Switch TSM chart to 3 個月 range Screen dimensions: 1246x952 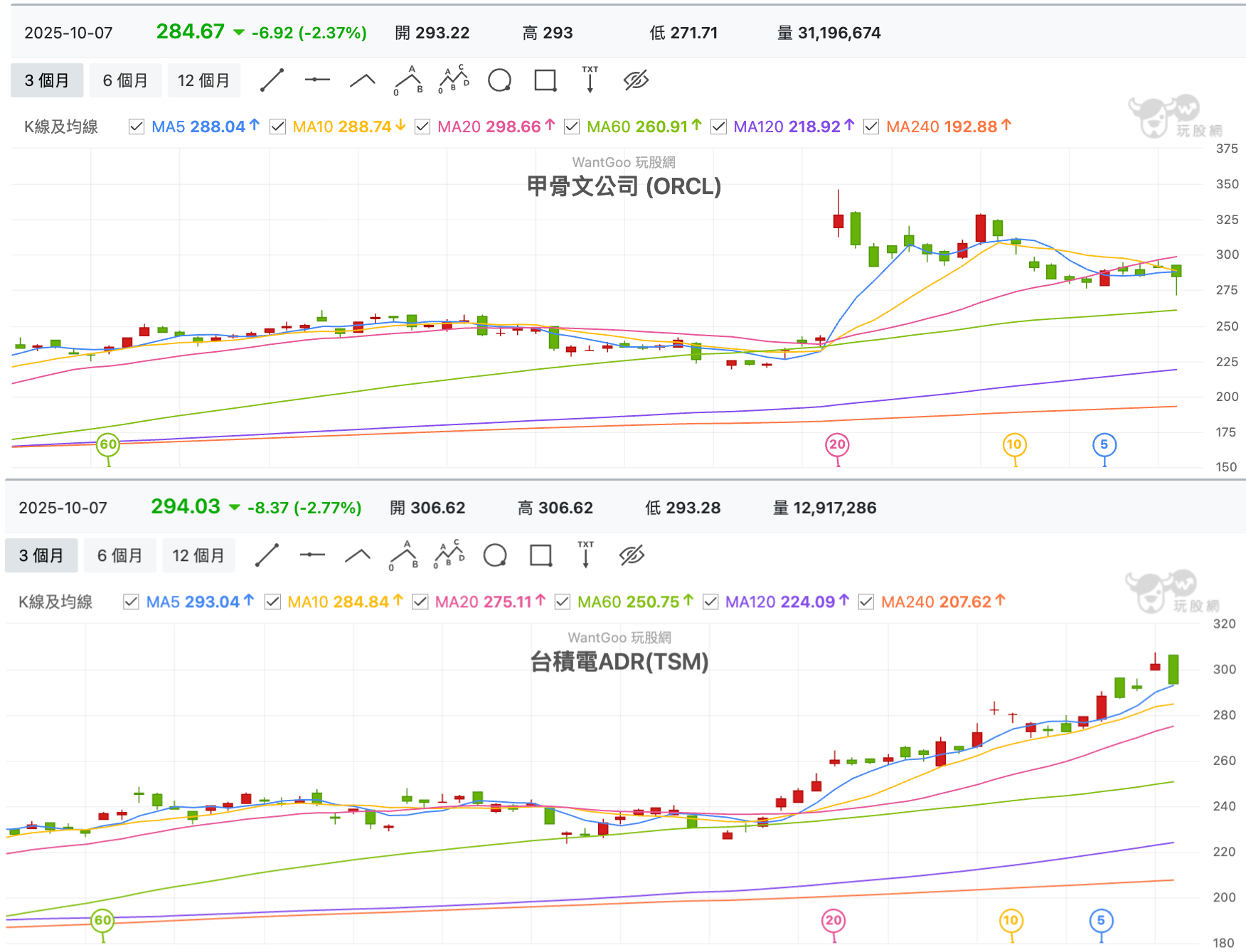tap(41, 555)
